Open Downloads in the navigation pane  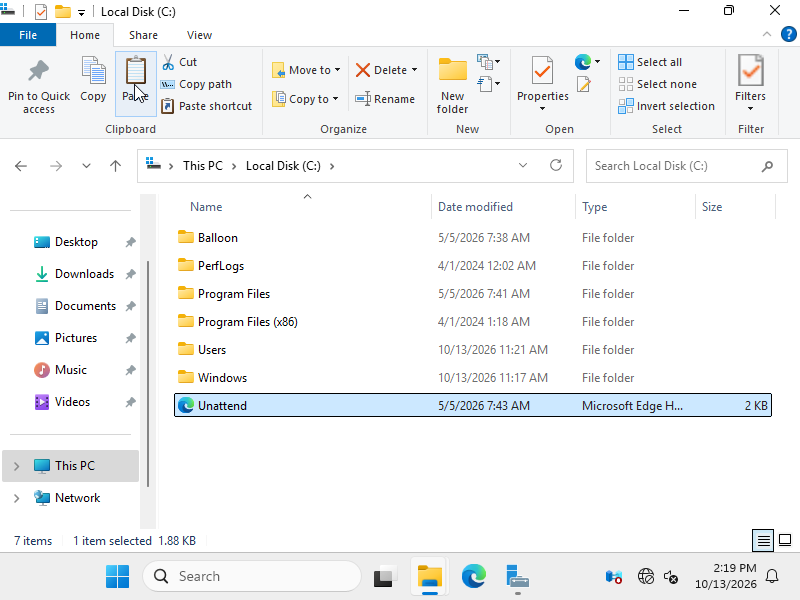[84, 274]
